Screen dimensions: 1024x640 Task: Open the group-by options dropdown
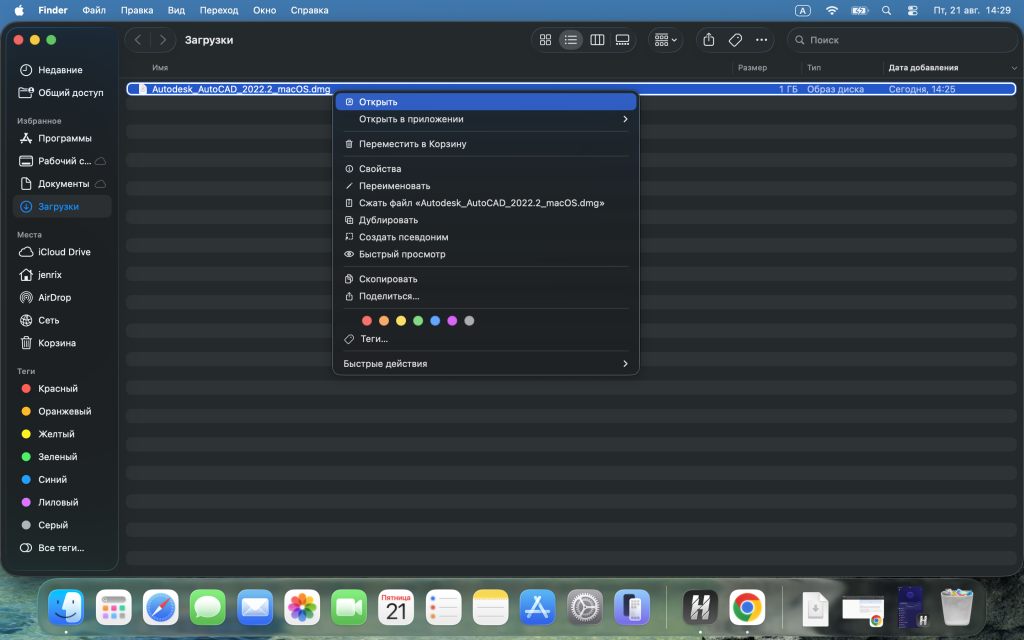(x=665, y=40)
